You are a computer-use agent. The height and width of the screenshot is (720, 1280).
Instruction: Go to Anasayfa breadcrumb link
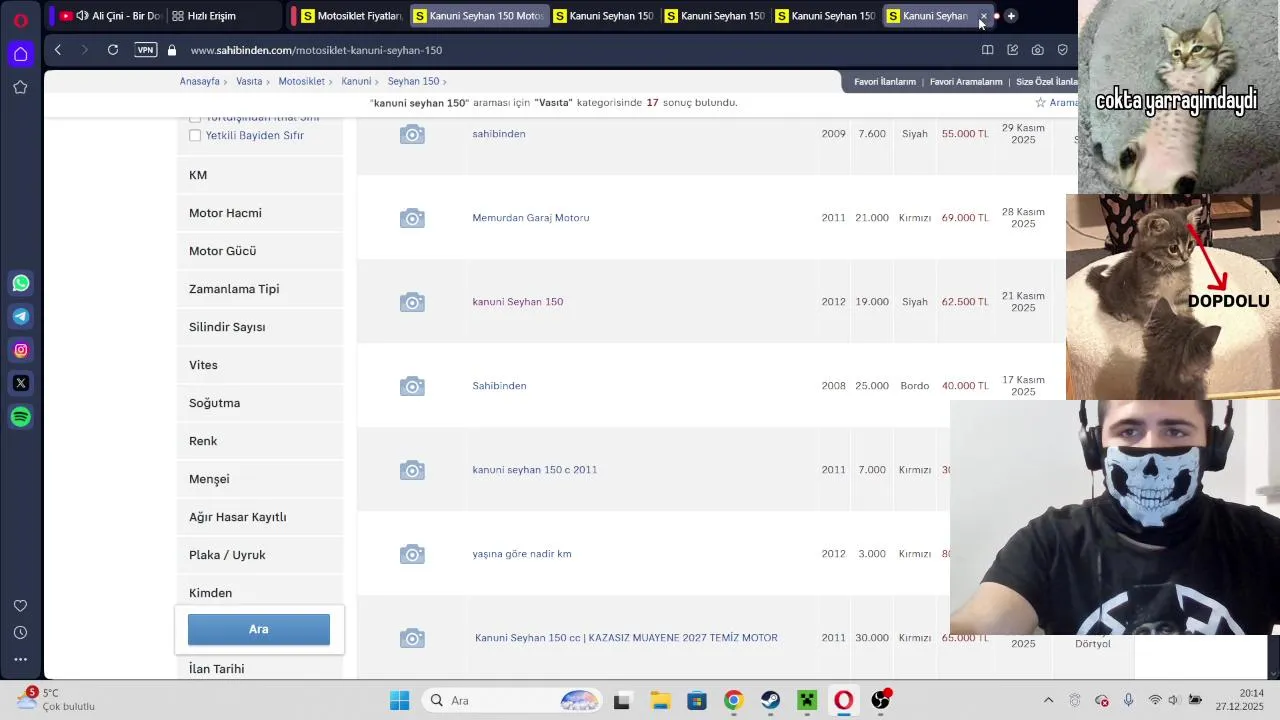pyautogui.click(x=199, y=81)
